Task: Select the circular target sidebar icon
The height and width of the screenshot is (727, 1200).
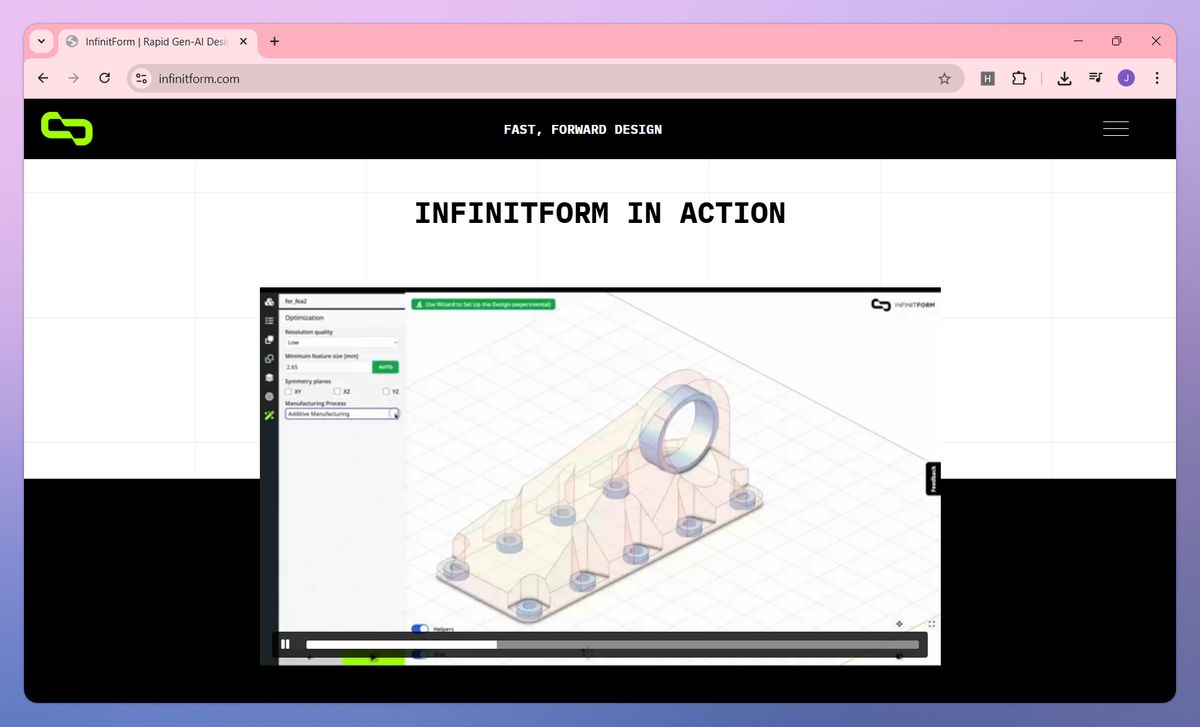Action: click(x=269, y=397)
